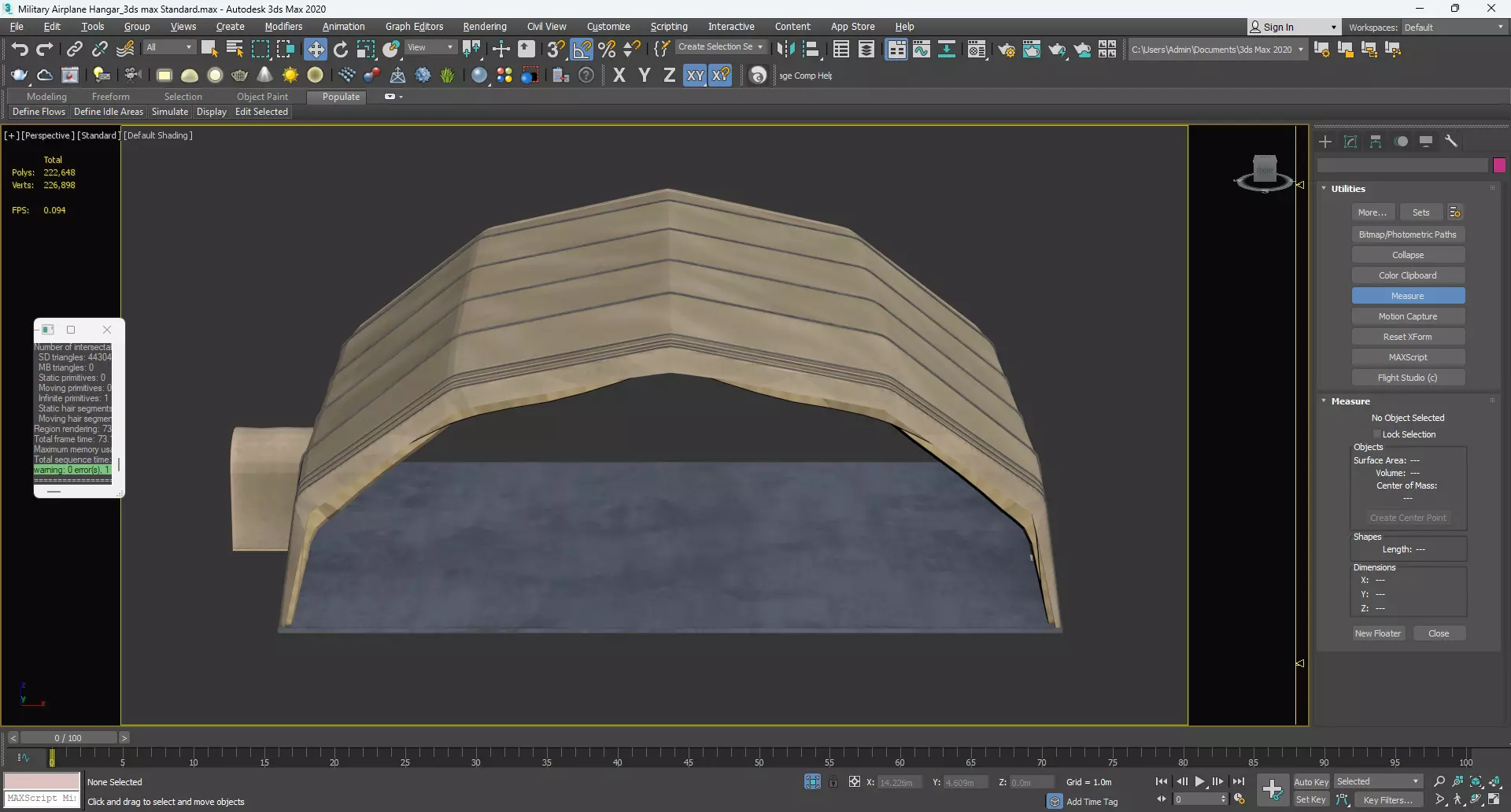Open the Graph Editors menu
This screenshot has width=1511, height=812.
(414, 27)
